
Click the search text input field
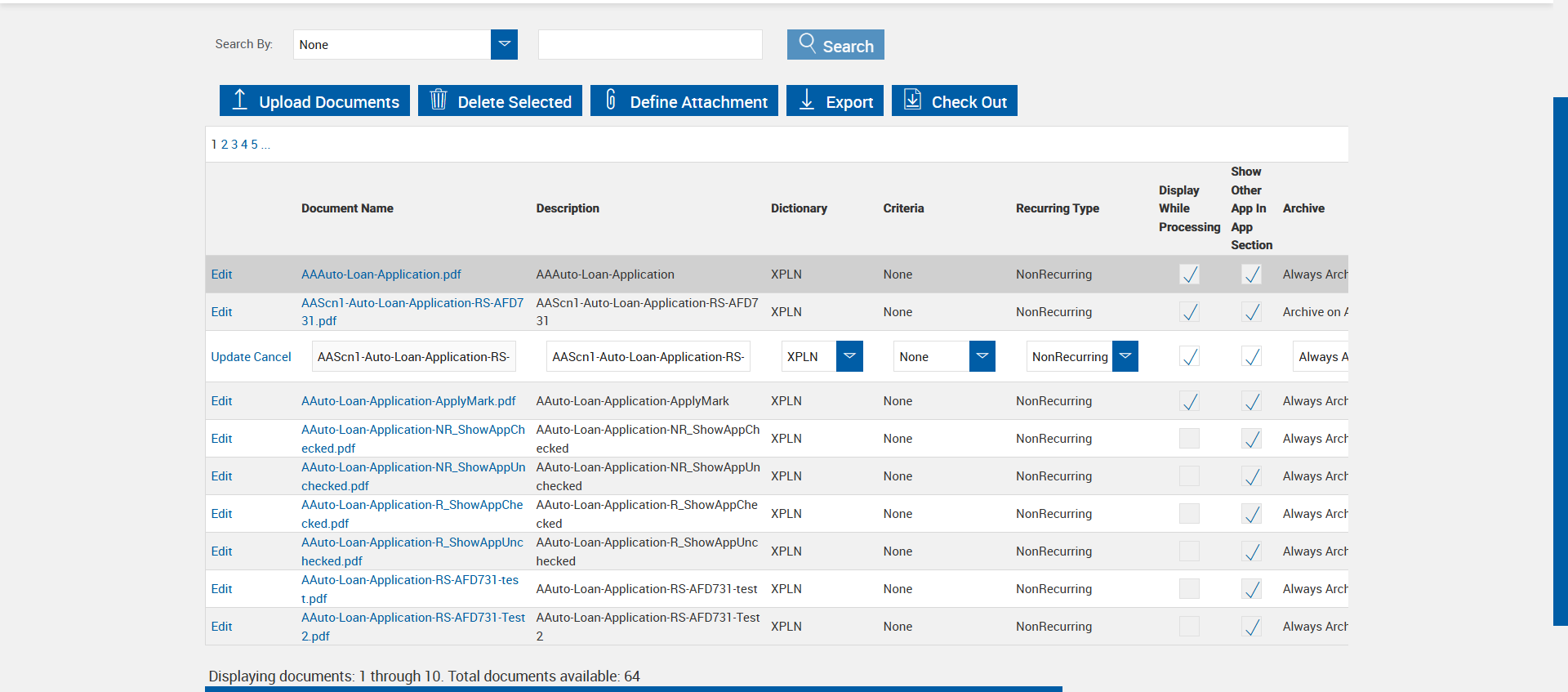coord(650,44)
